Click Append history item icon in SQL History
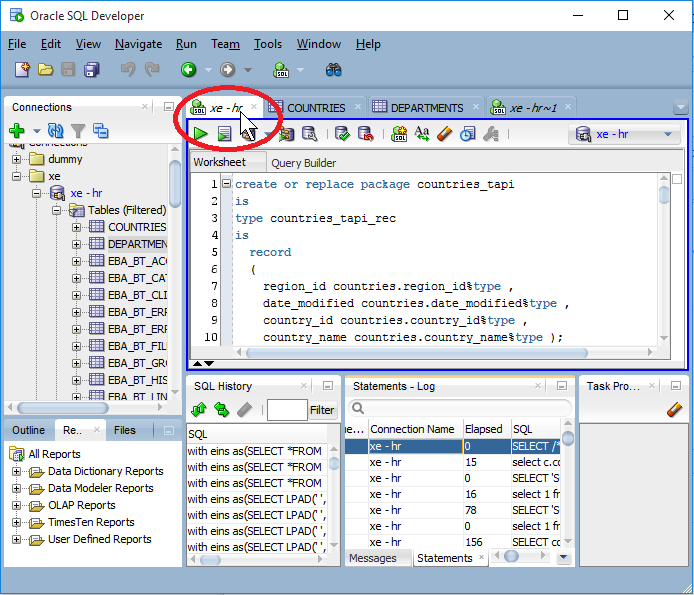 (199, 410)
